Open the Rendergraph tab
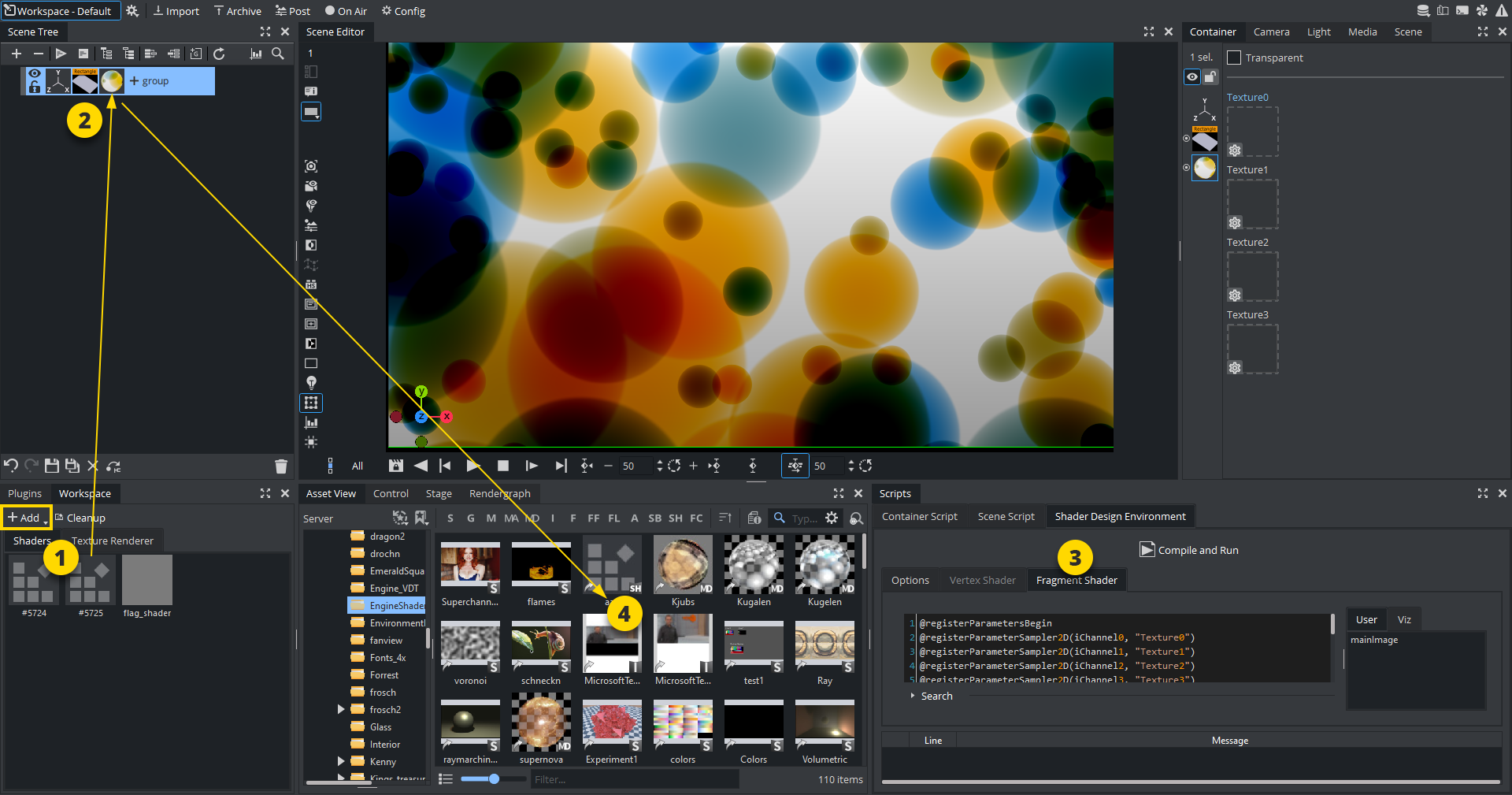The height and width of the screenshot is (795, 1512). (x=499, y=493)
